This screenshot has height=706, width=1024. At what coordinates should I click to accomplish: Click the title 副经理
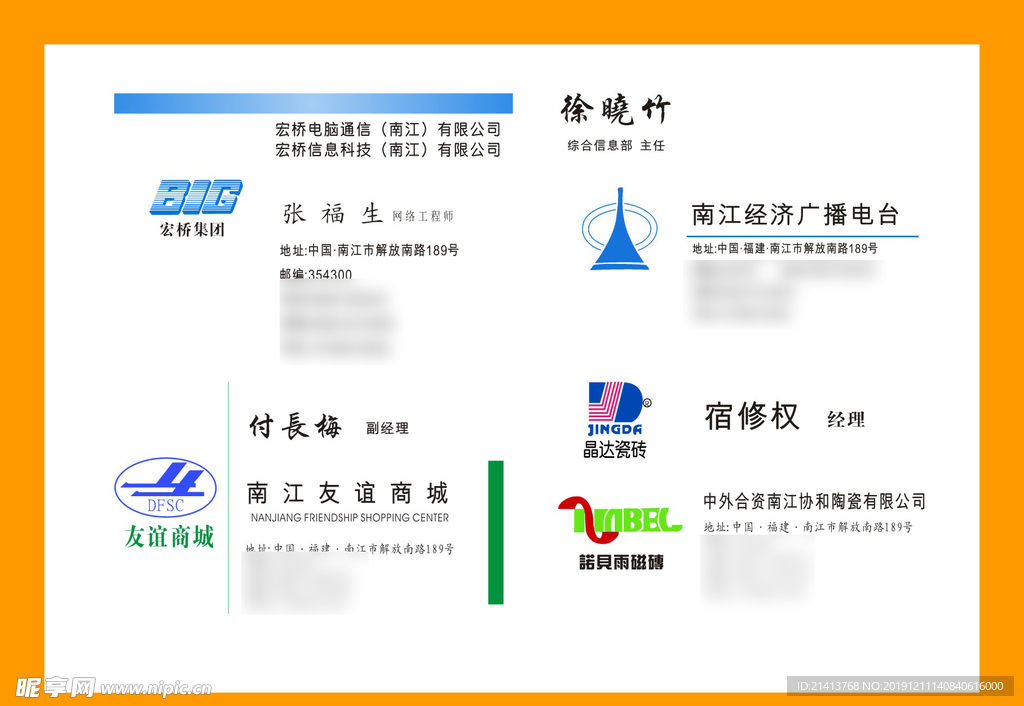point(387,428)
